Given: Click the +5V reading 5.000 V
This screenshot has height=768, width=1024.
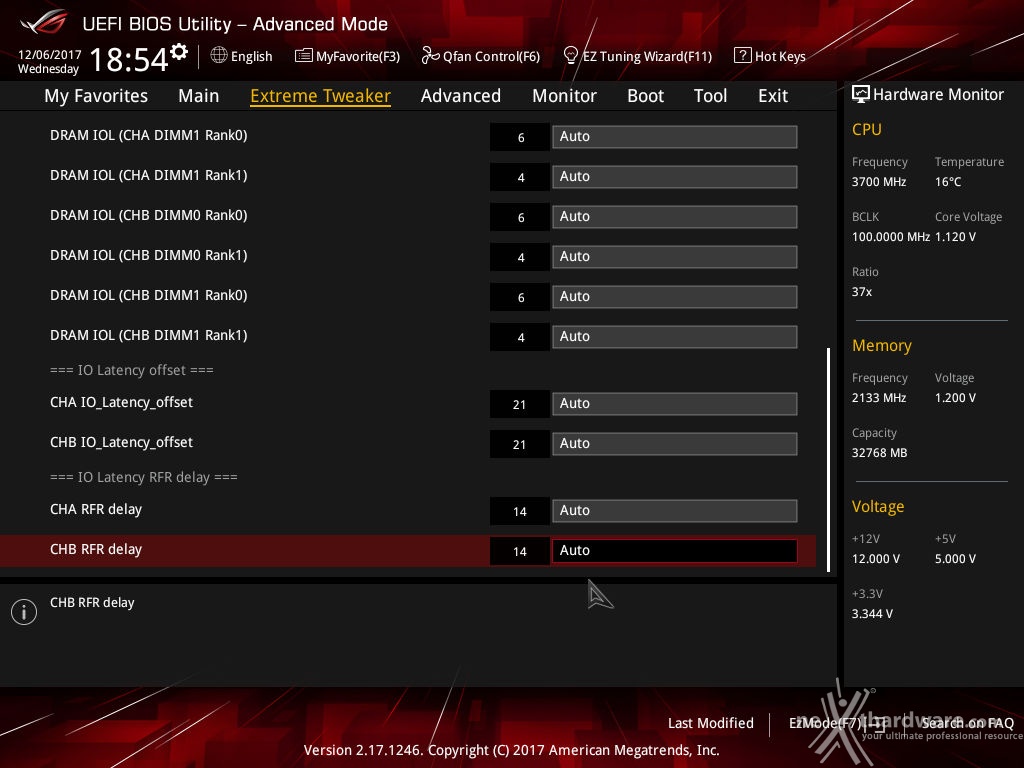Looking at the screenshot, I should [955, 559].
